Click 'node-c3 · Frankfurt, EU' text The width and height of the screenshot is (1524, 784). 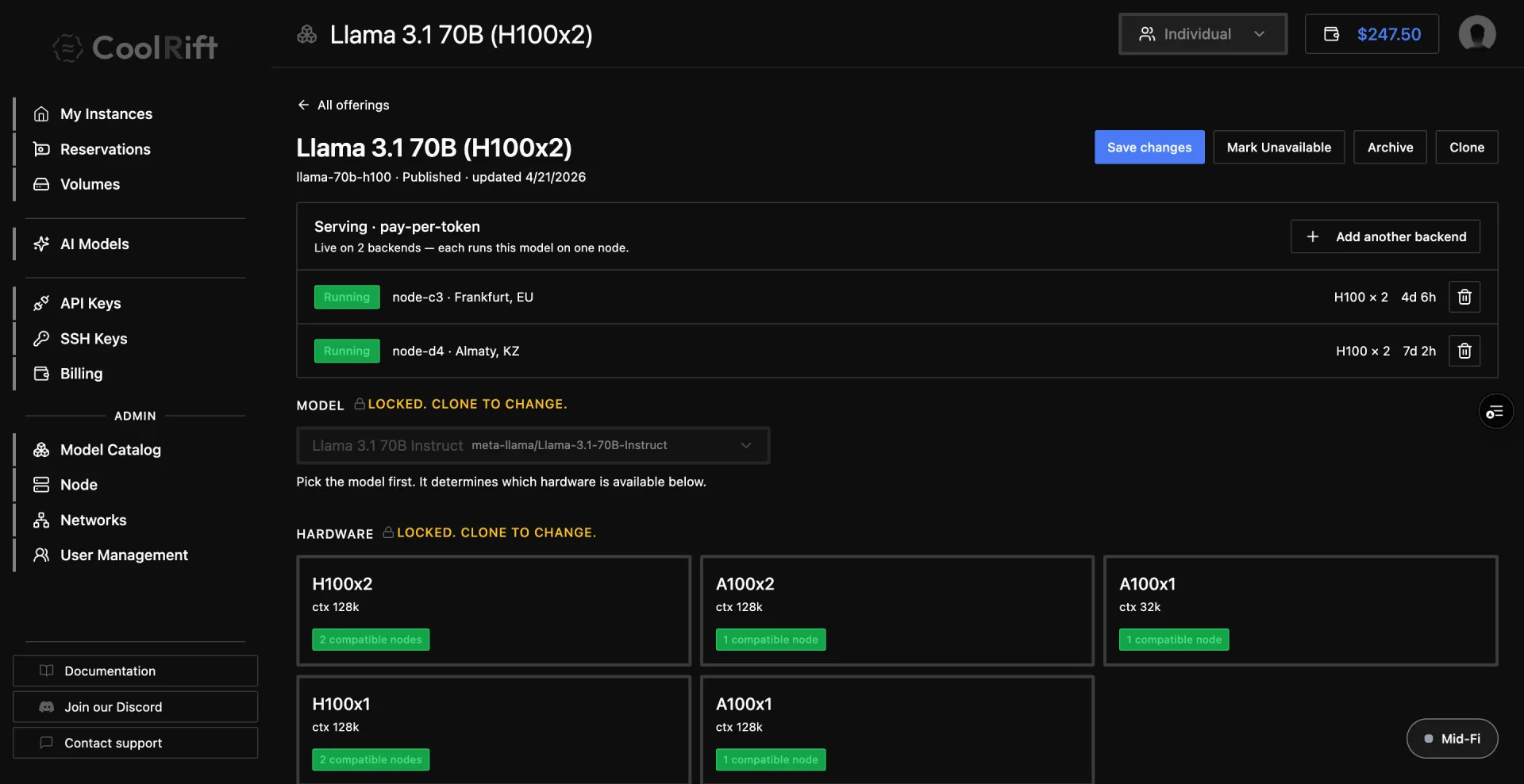tap(463, 297)
